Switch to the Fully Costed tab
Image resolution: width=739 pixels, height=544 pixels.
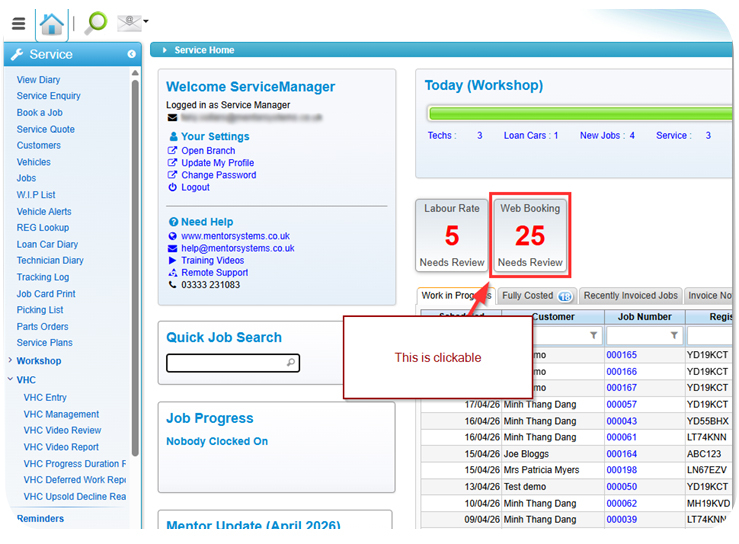pyautogui.click(x=535, y=296)
